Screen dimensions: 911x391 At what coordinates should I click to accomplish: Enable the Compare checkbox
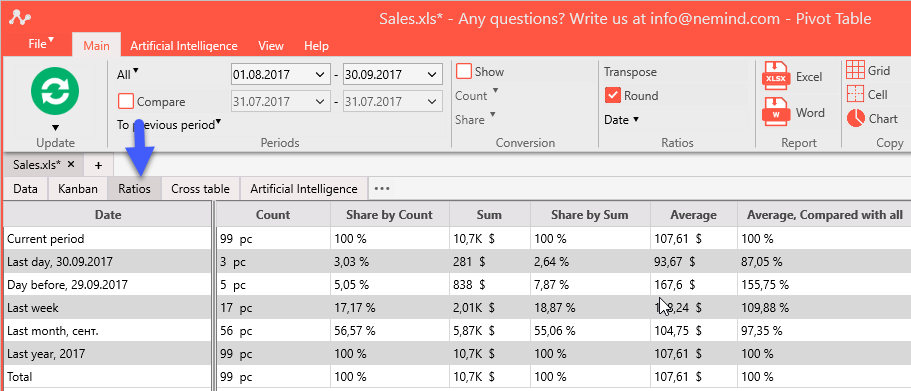click(x=126, y=102)
